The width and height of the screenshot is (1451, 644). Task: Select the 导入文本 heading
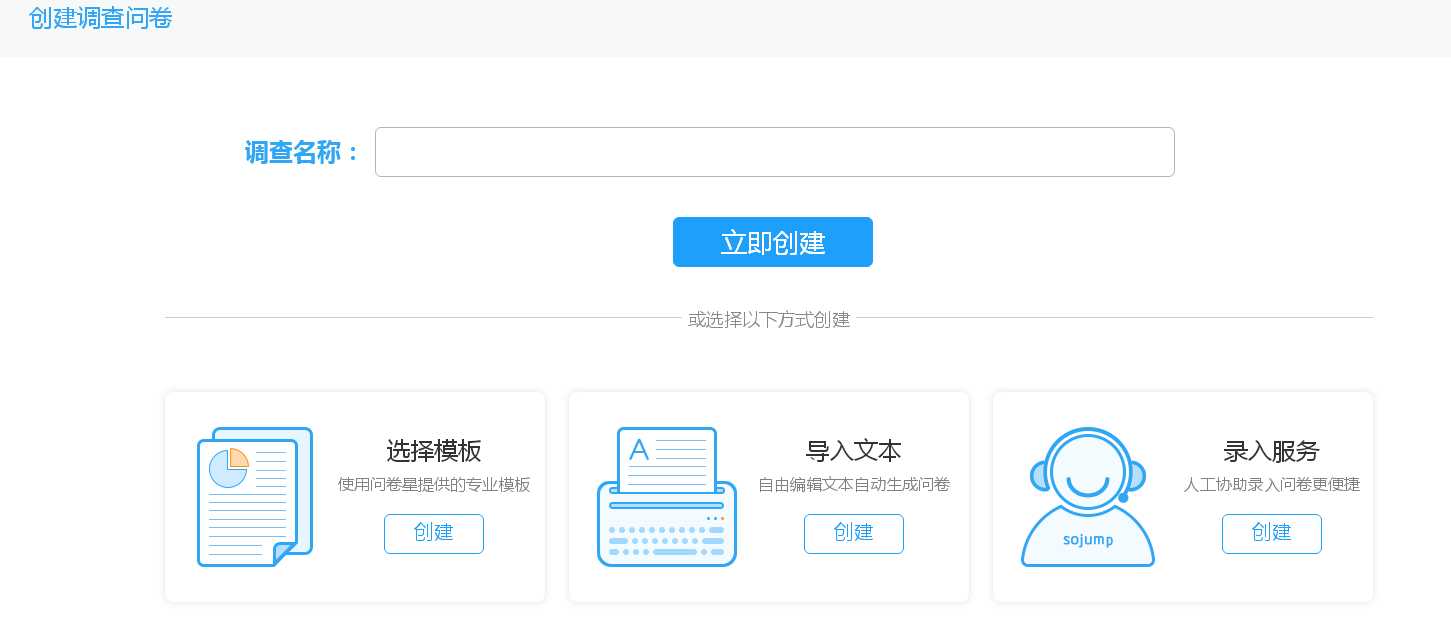tap(854, 451)
